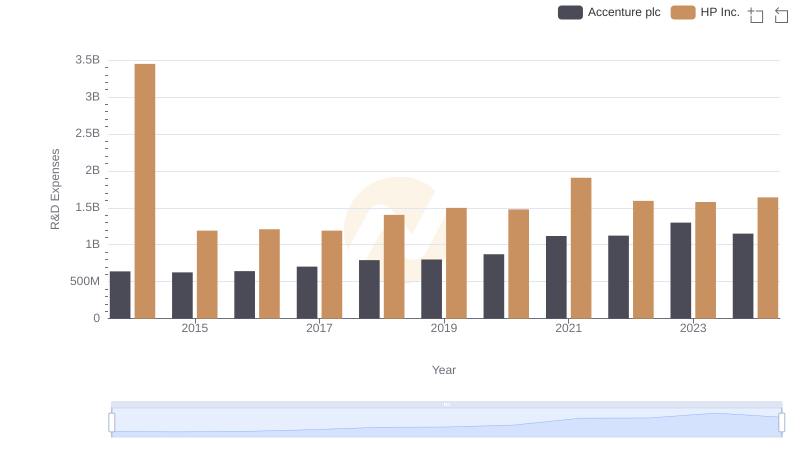Click the 2019 x-axis label
Image resolution: width=800 pixels, height=461 pixels.
point(444,328)
